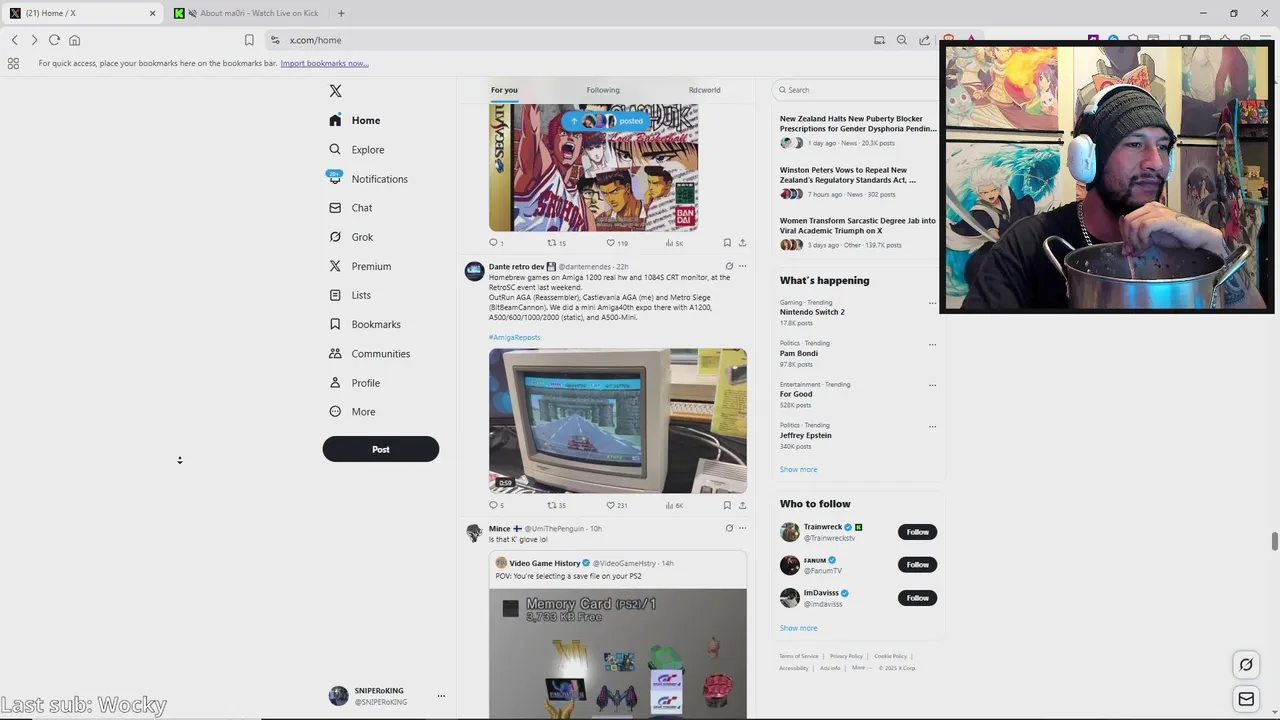Click the X logo in the sidebar
1280x720 pixels.
click(x=335, y=91)
